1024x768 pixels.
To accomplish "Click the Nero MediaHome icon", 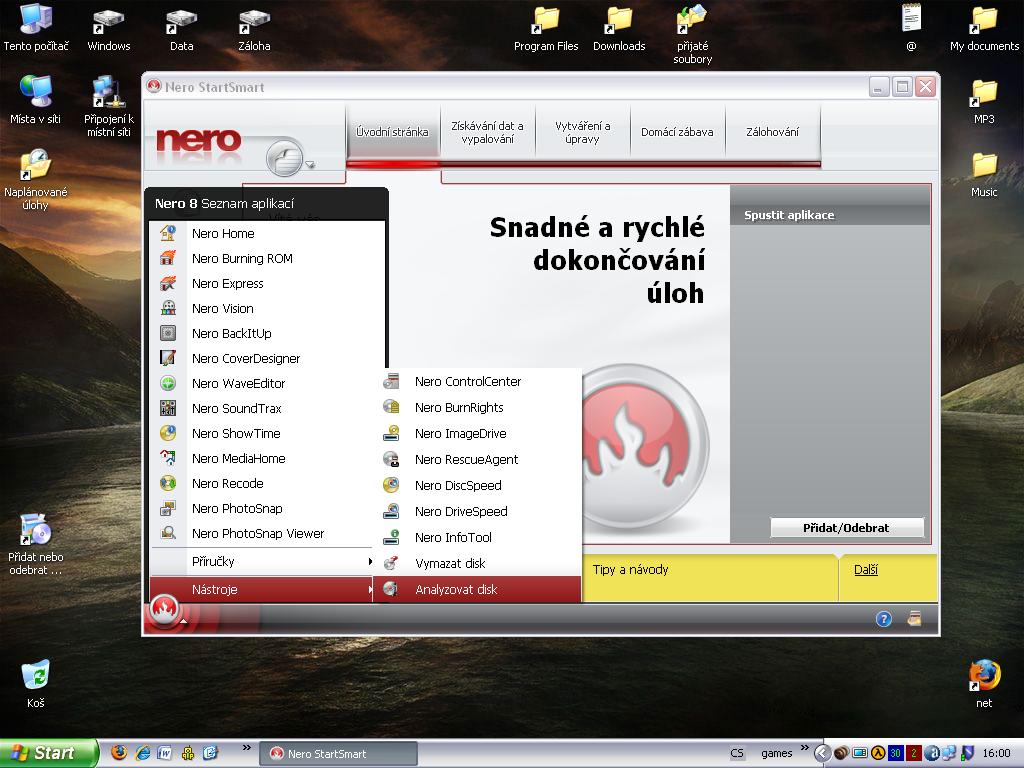I will pos(168,458).
